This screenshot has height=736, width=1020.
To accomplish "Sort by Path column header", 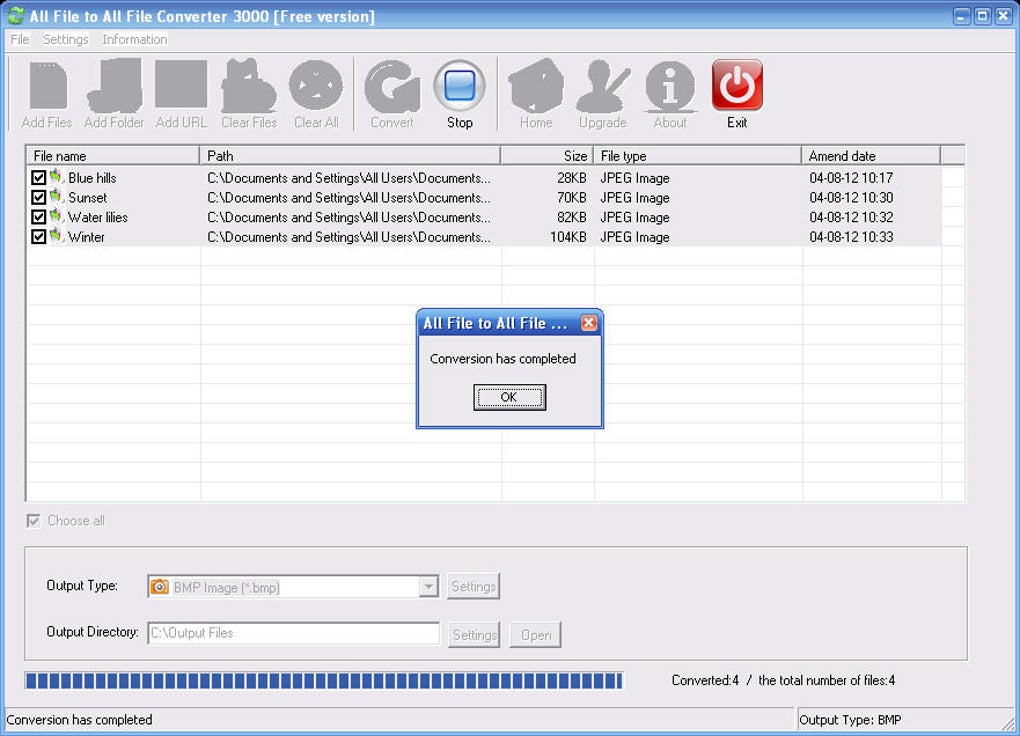I will (x=350, y=156).
